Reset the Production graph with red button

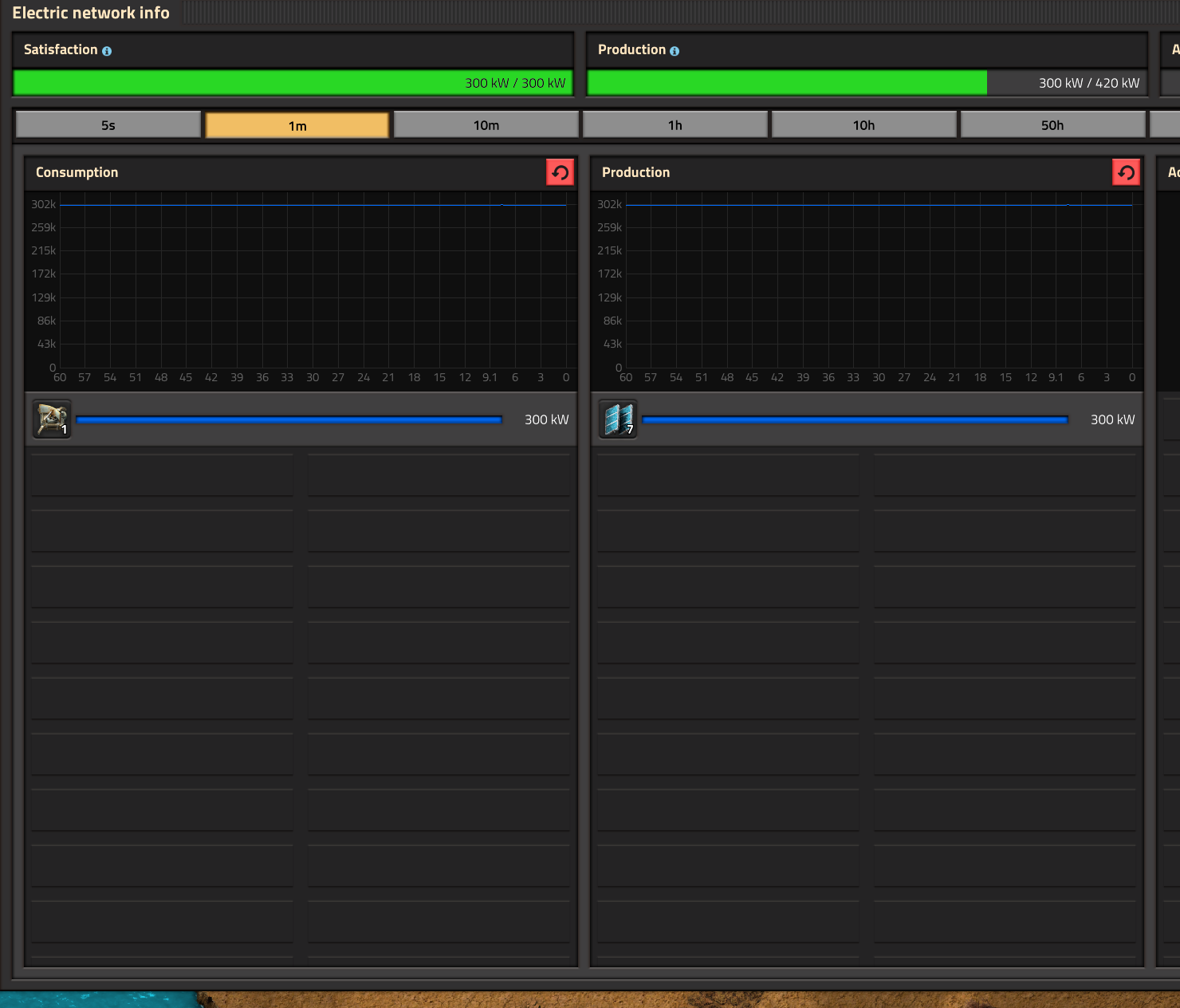1126,172
